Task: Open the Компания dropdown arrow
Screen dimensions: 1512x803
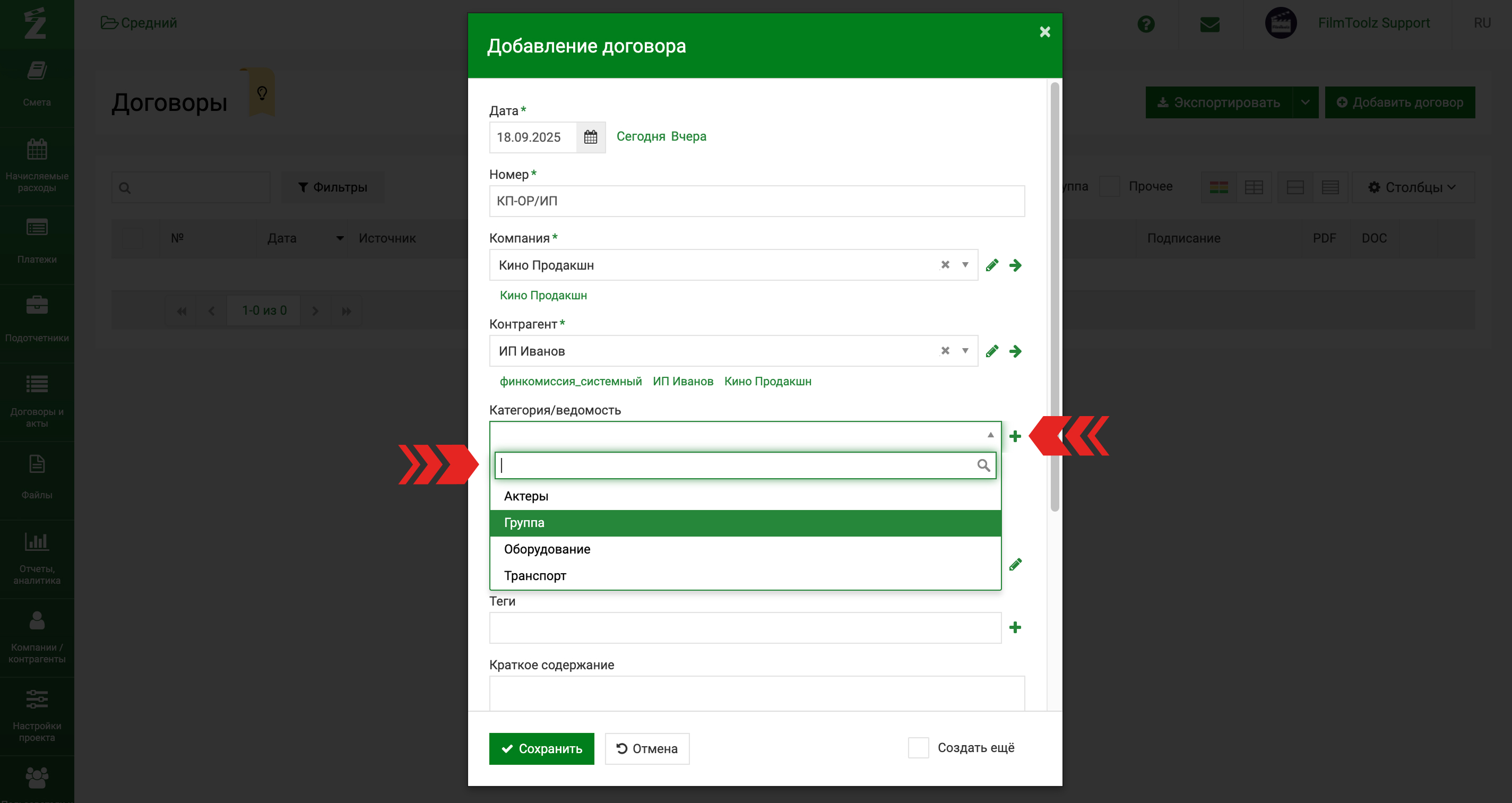Action: click(x=965, y=265)
